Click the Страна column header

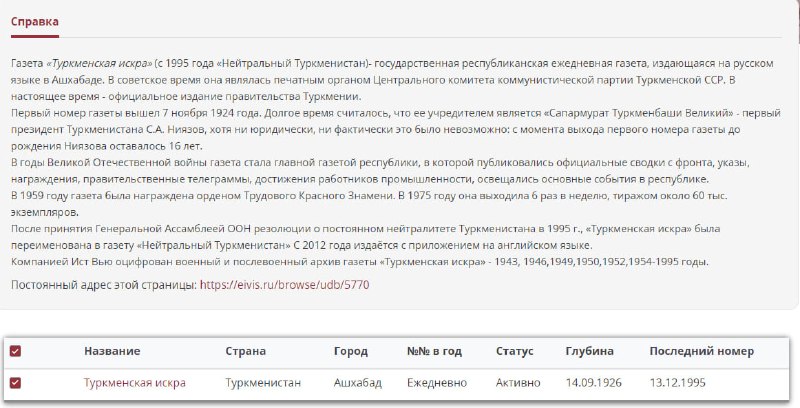click(x=245, y=351)
